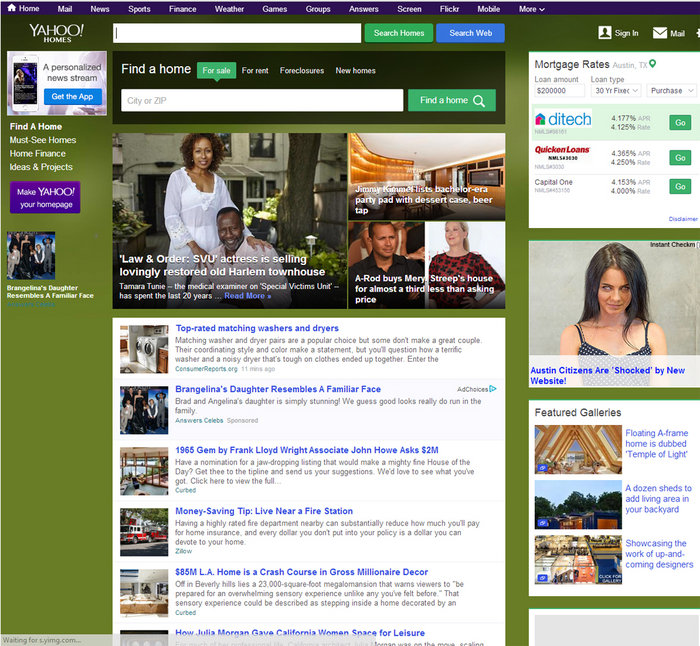Image resolution: width=700 pixels, height=646 pixels.
Task: Click the Capital One lender name
Action: [553, 182]
